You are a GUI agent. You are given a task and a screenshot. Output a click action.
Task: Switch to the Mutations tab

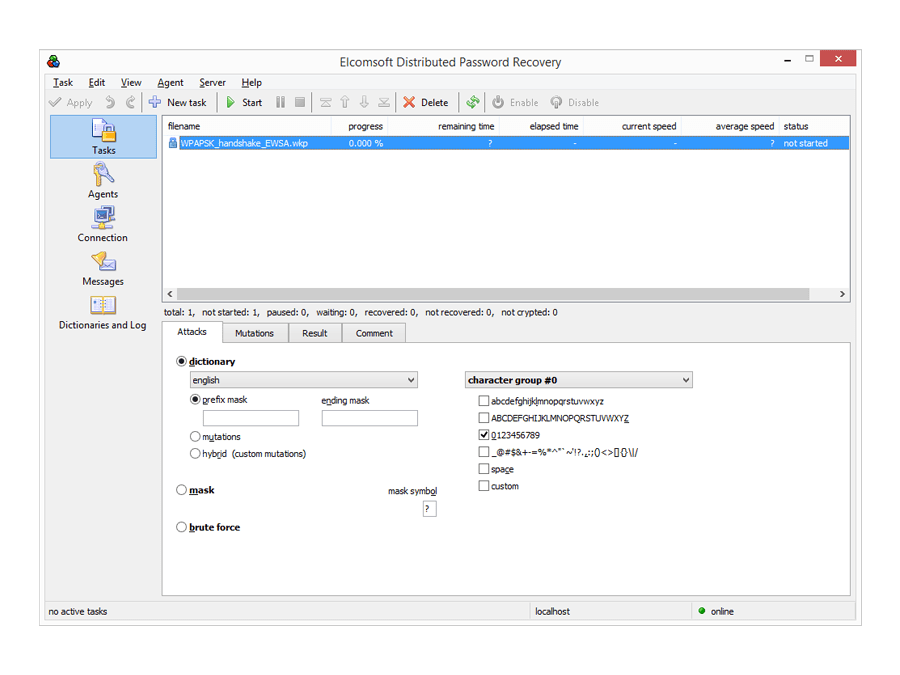(254, 333)
